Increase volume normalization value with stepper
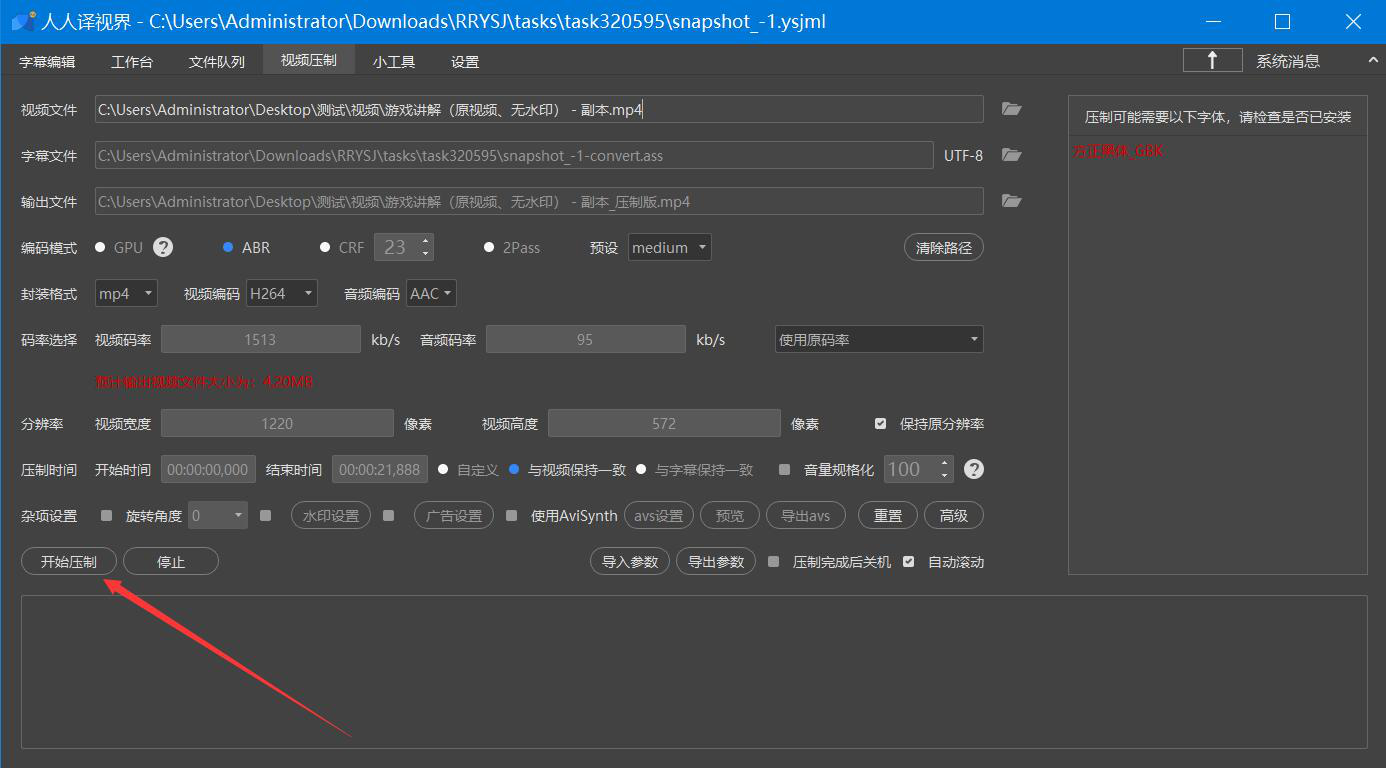Viewport: 1386px width, 768px height. tap(945, 463)
